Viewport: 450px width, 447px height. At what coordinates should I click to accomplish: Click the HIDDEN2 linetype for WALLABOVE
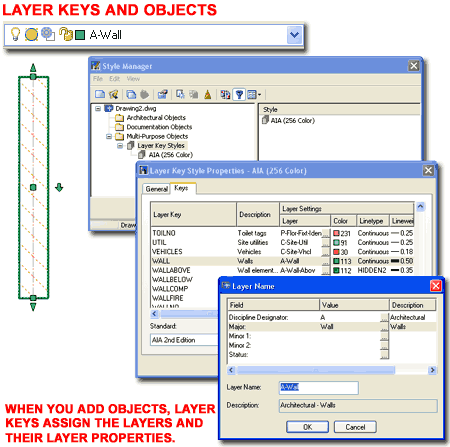[372, 270]
